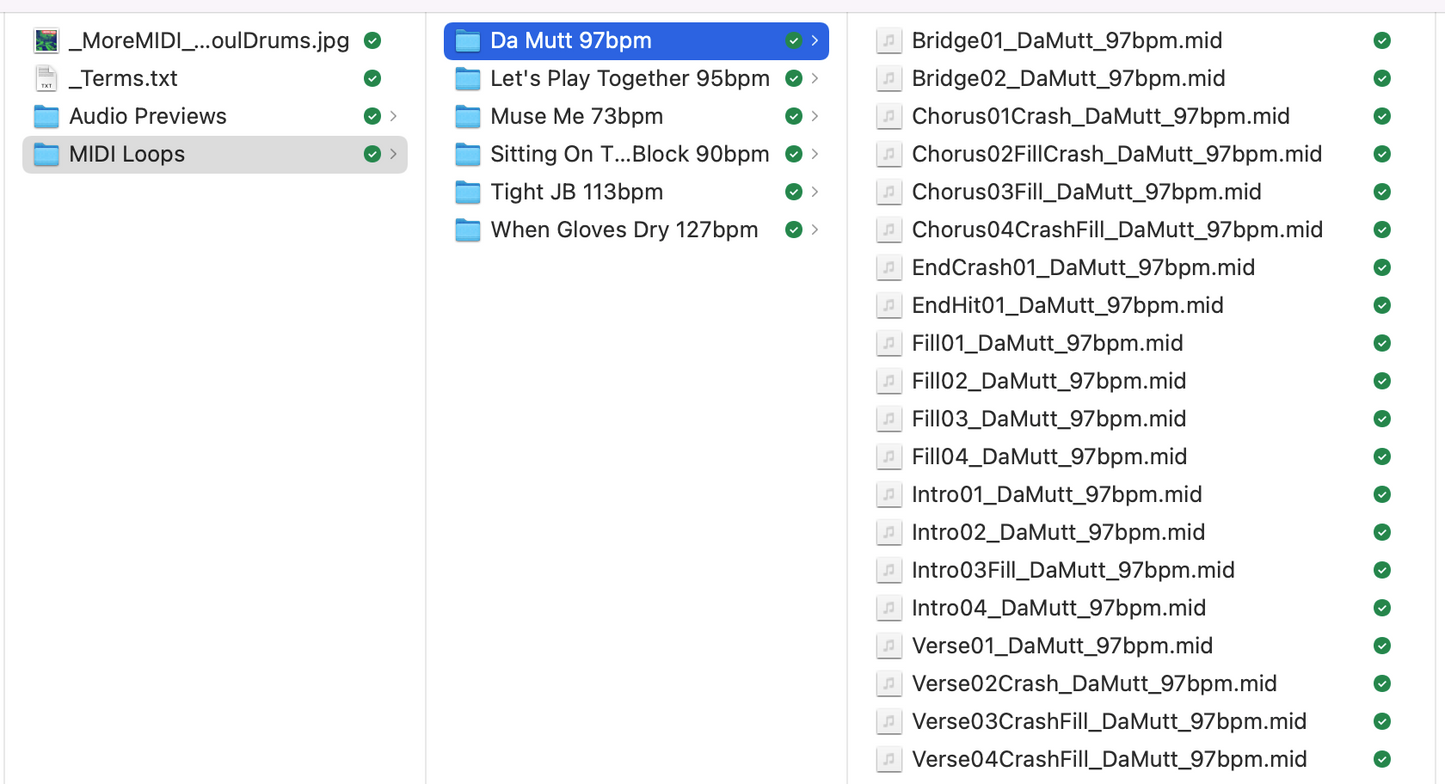Viewport: 1445px width, 784px height.
Task: Click the Audio Previews folder icon
Action: [x=46, y=117]
